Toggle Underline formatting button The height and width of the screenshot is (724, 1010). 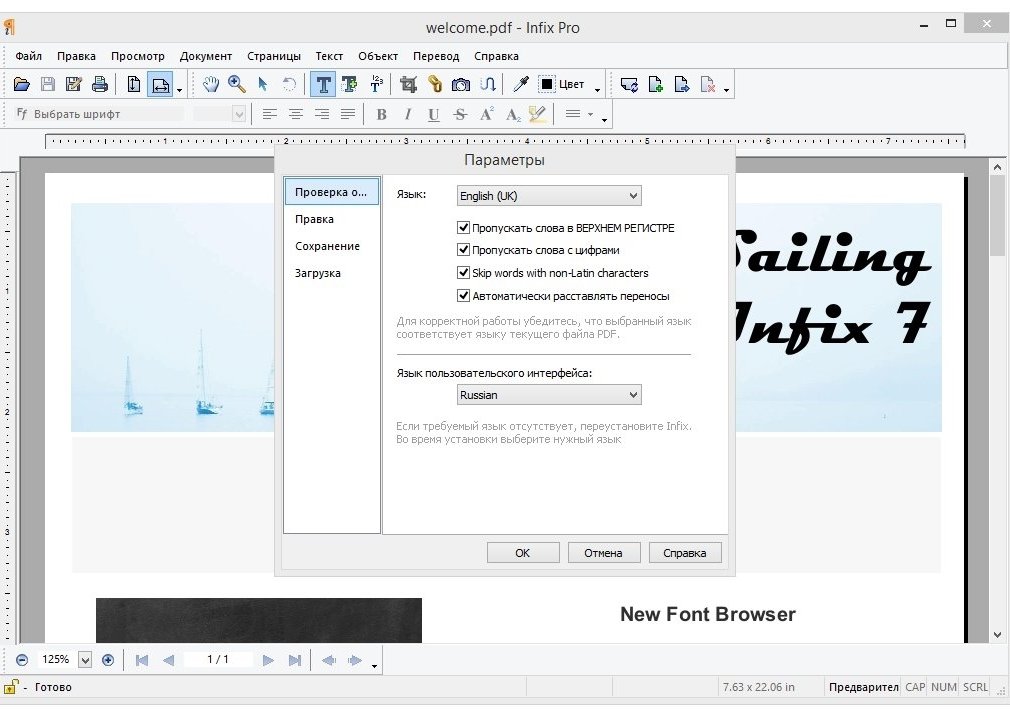pos(434,115)
